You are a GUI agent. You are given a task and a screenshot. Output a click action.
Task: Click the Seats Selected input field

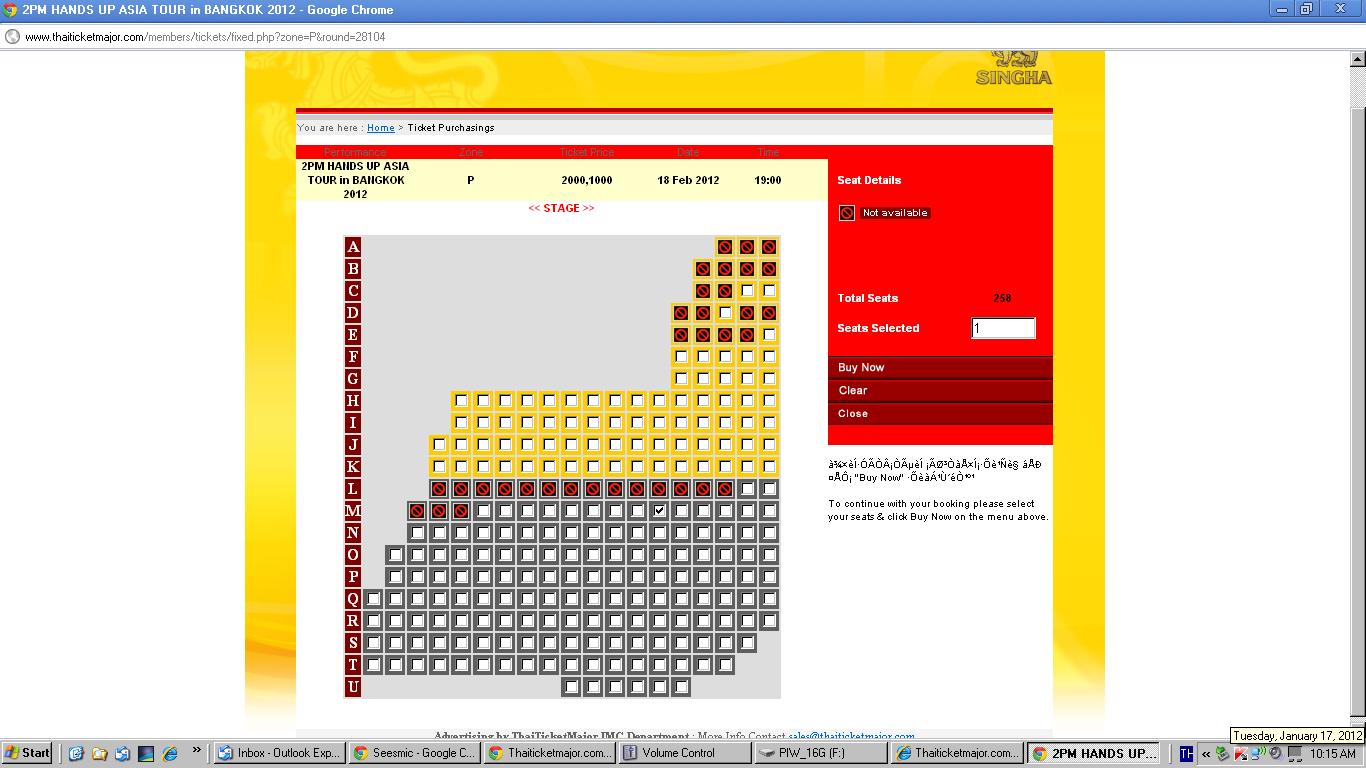tap(1003, 328)
